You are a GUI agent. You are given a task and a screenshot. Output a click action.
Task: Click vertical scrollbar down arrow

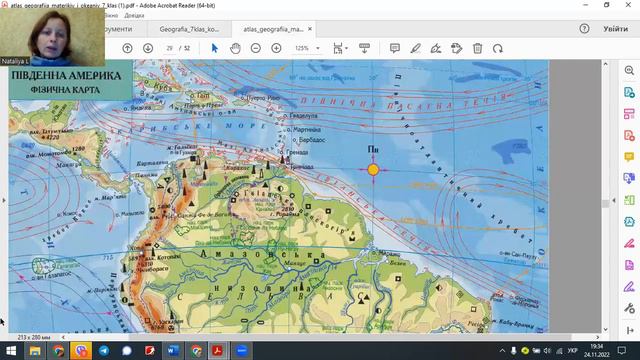click(x=606, y=329)
